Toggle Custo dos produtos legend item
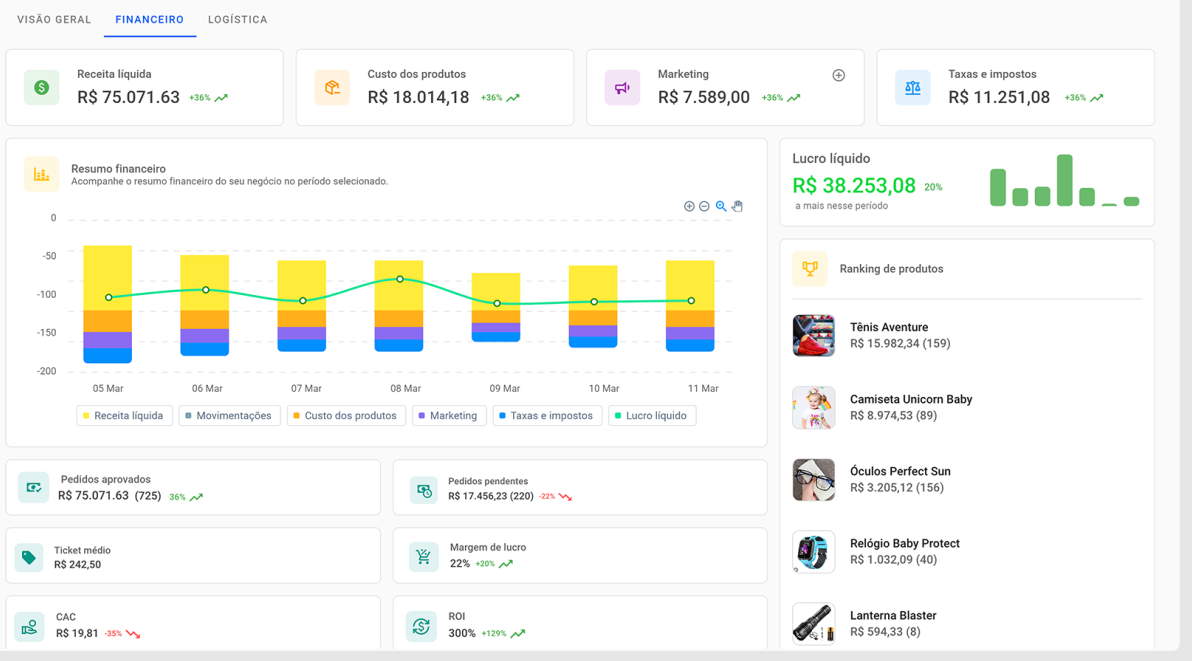Screen dimensions: 1192x661 (346, 416)
